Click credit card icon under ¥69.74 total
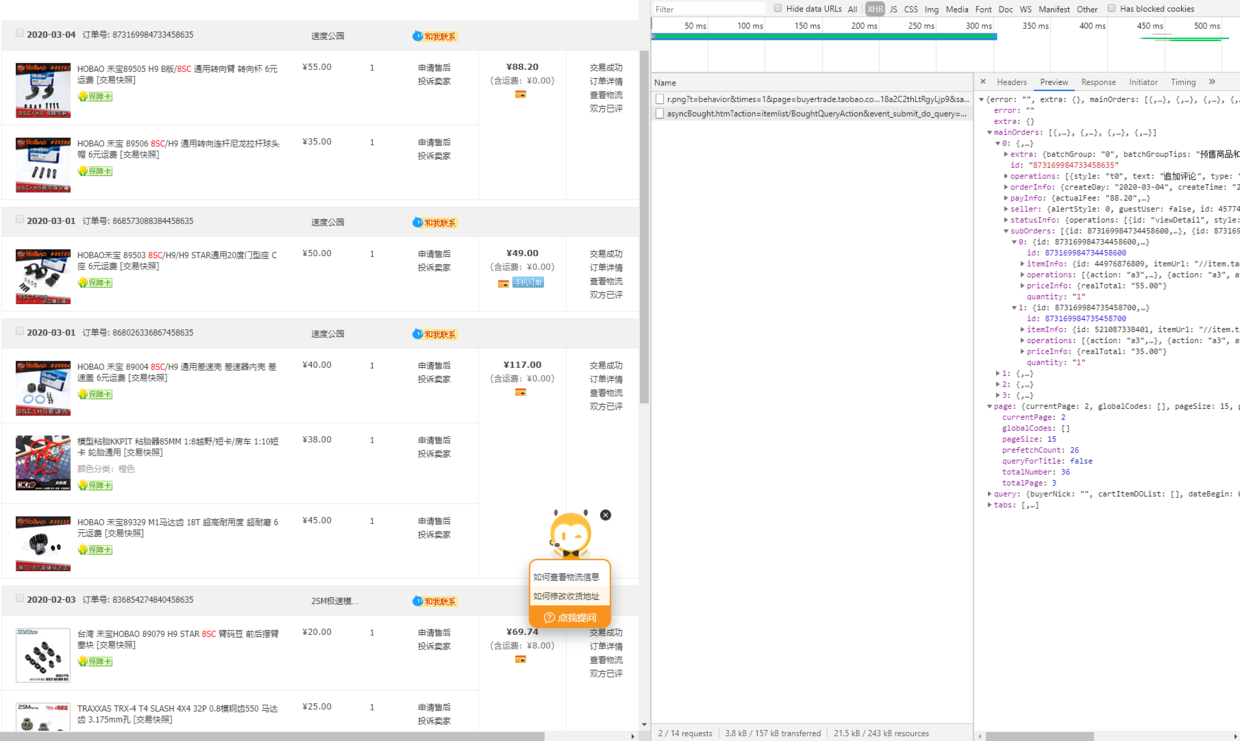This screenshot has height=741, width=1240. [520, 660]
